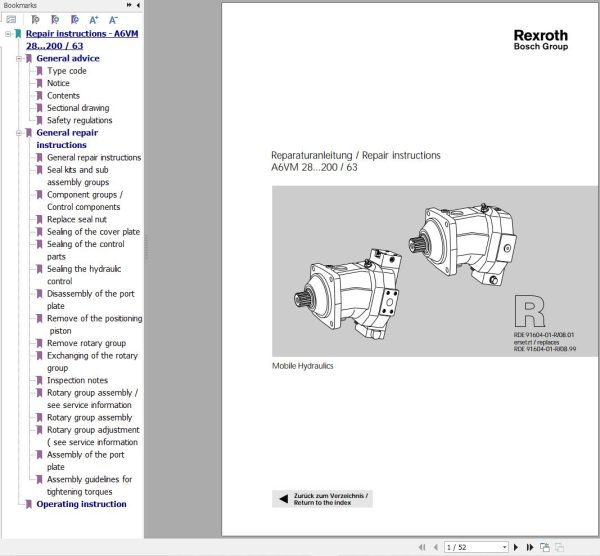Increase bookmark font size with A+
This screenshot has height=556, width=600.
[94, 20]
